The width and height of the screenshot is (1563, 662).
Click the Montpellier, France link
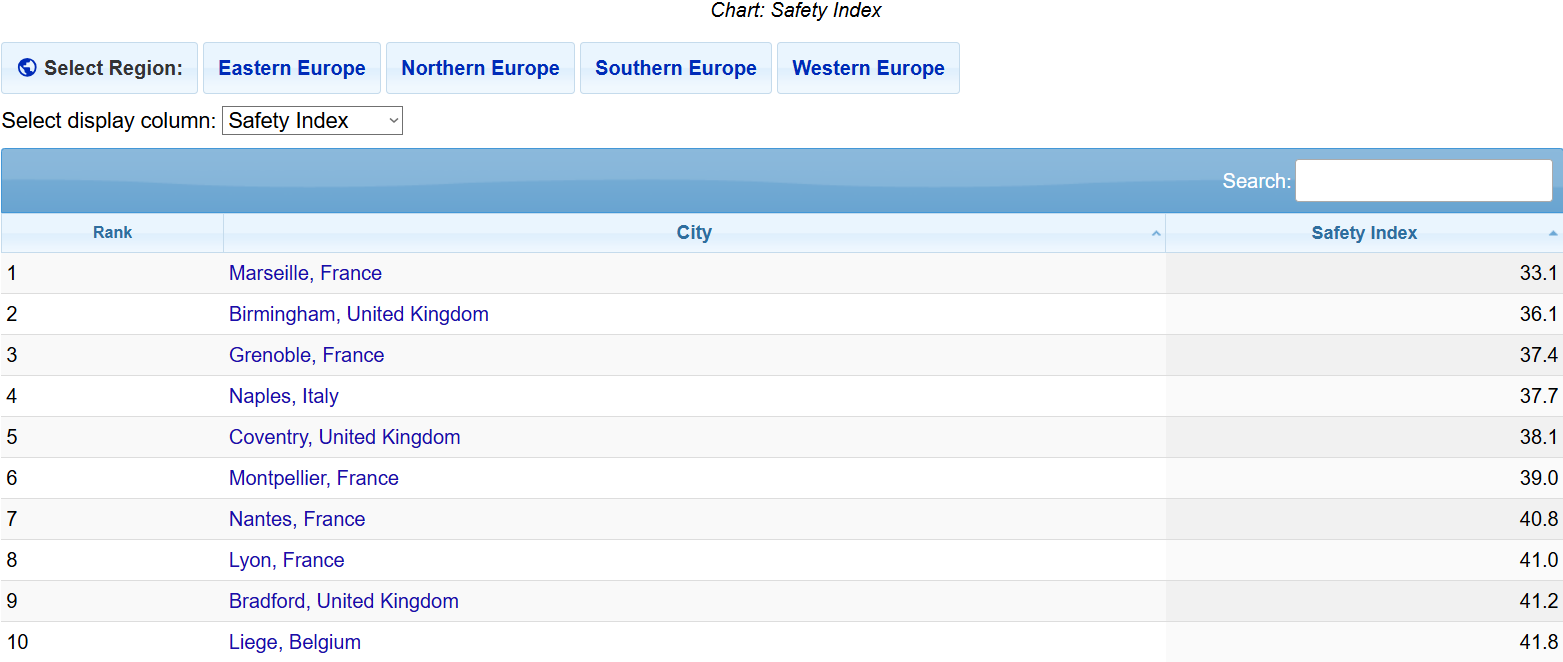[313, 478]
